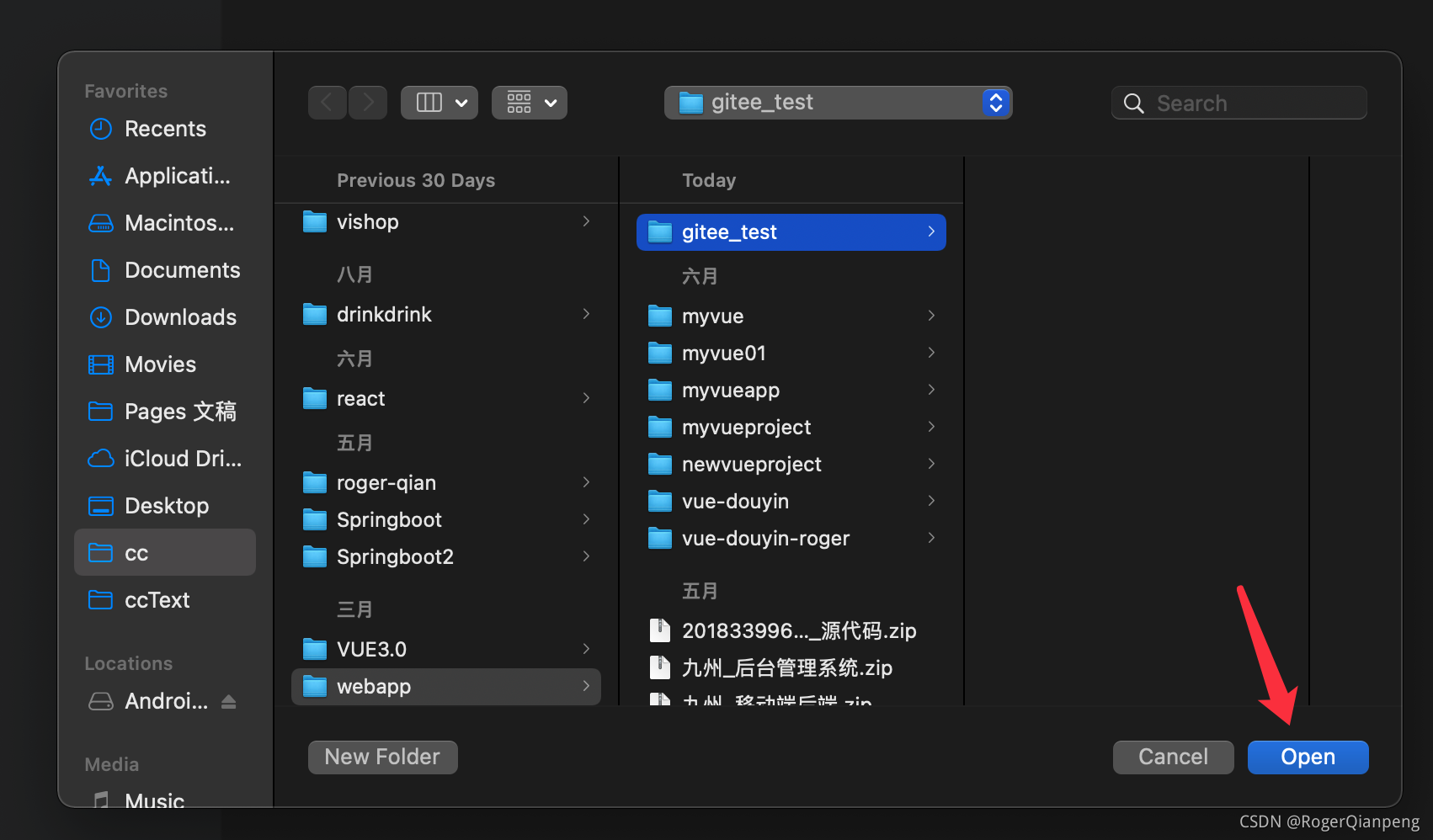Screen dimensions: 1433x840
Task: Select the gitee_test folder row
Action: click(x=791, y=232)
